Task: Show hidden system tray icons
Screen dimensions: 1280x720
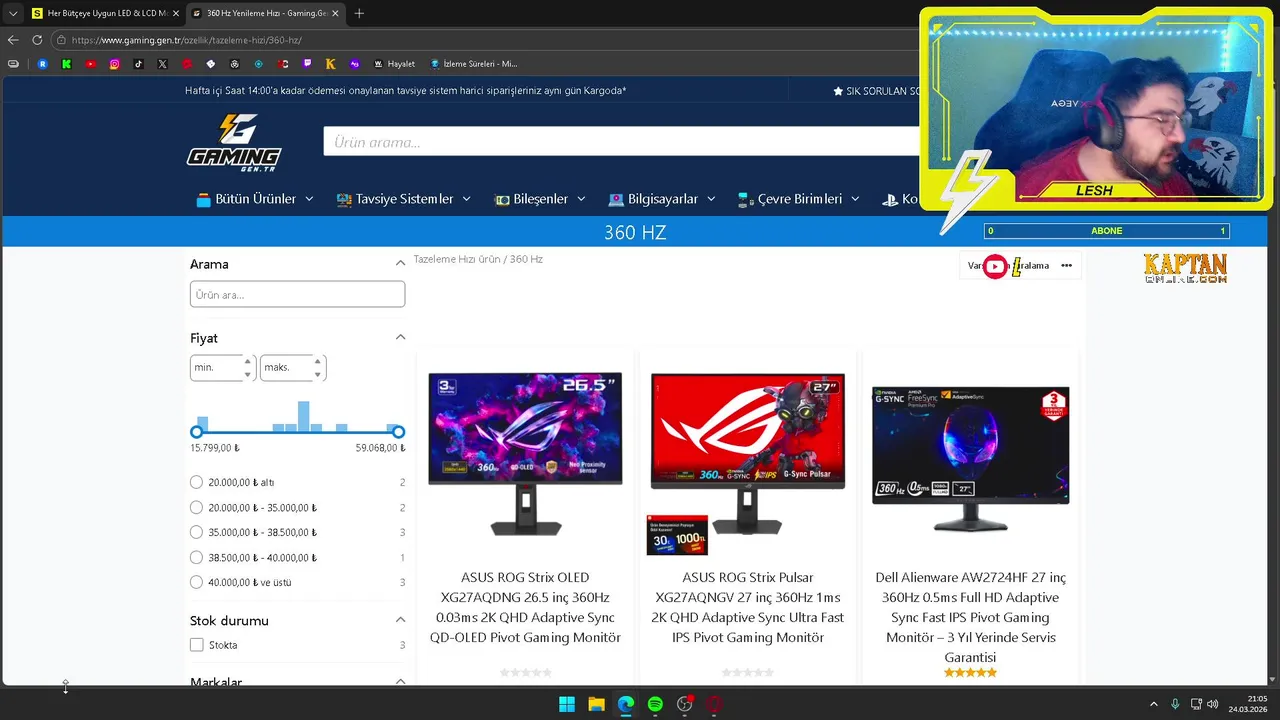Action: [1153, 704]
